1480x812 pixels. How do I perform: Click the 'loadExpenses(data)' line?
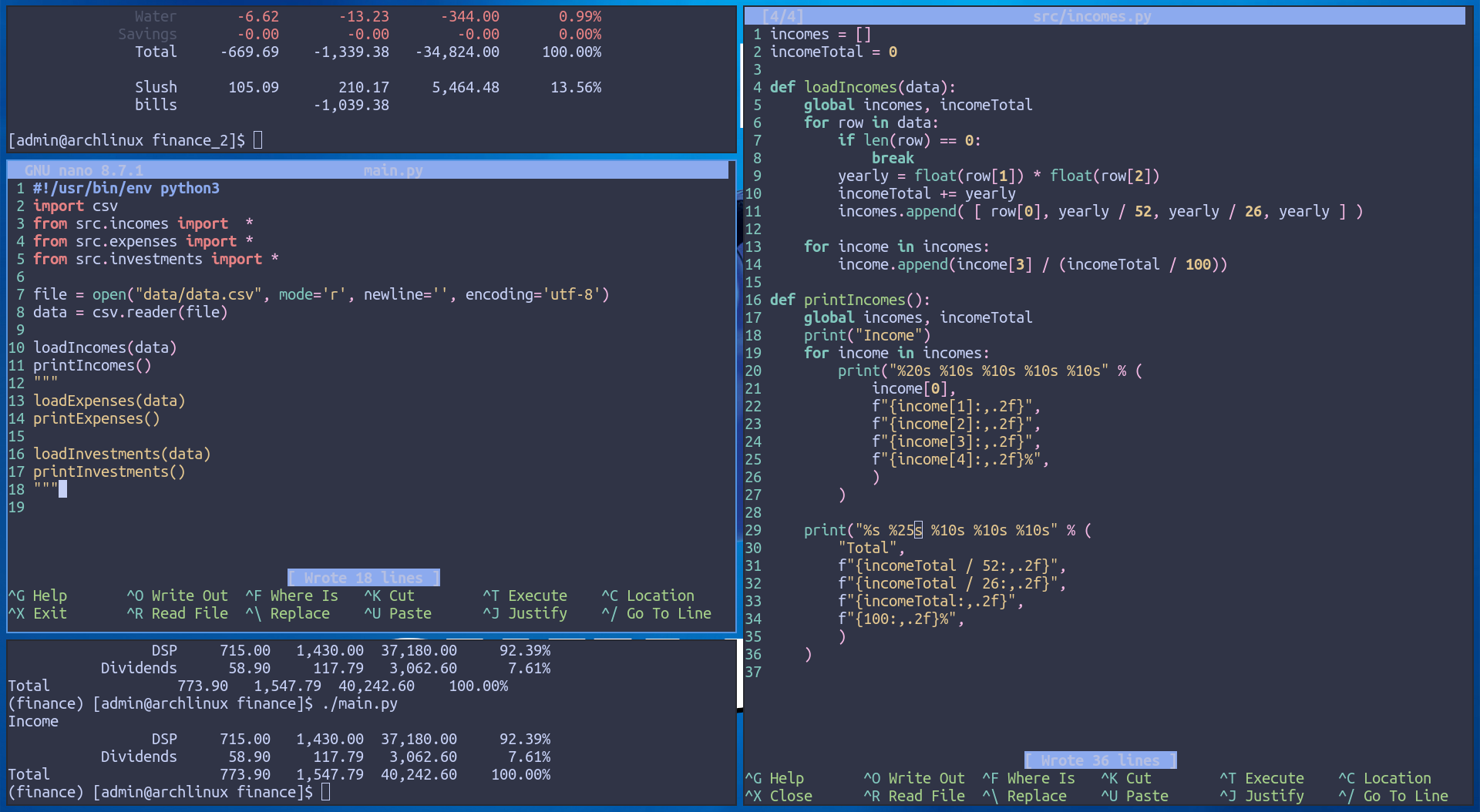click(109, 401)
